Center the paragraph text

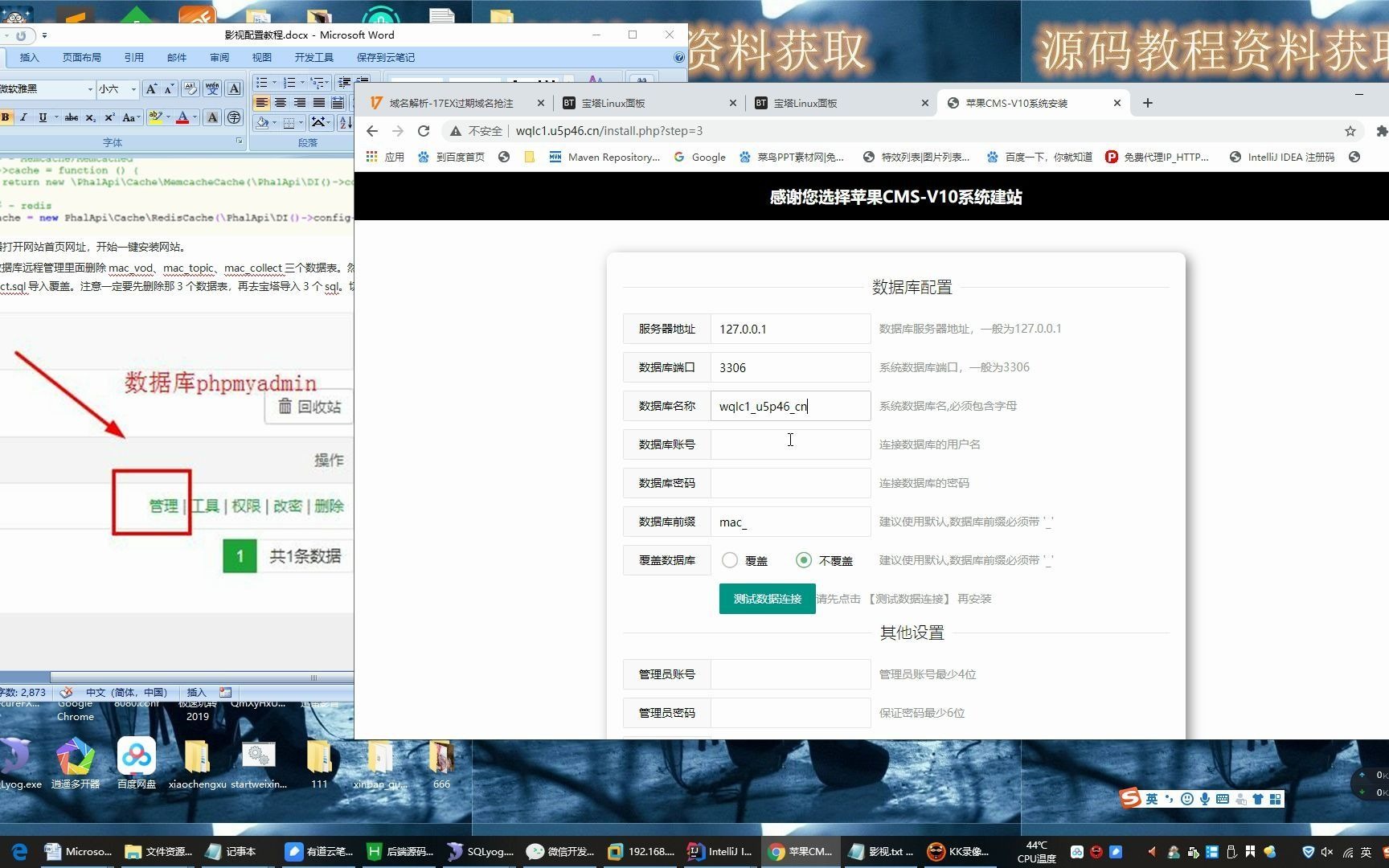pos(281,103)
